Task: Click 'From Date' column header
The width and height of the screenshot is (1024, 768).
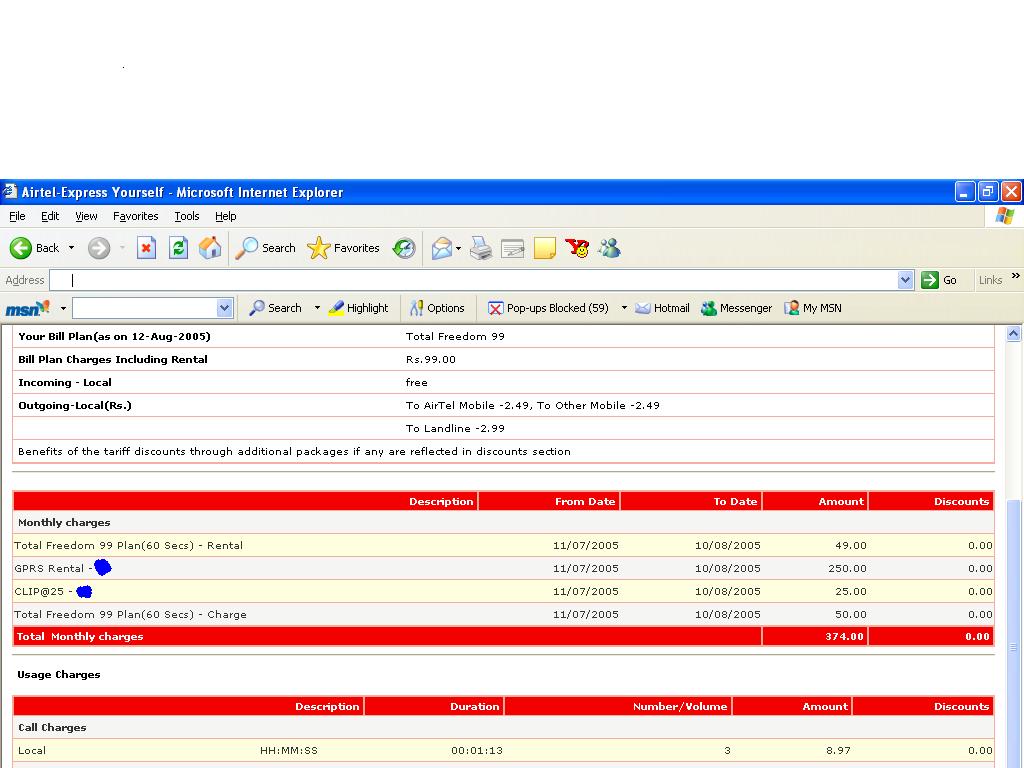Action: click(x=585, y=502)
